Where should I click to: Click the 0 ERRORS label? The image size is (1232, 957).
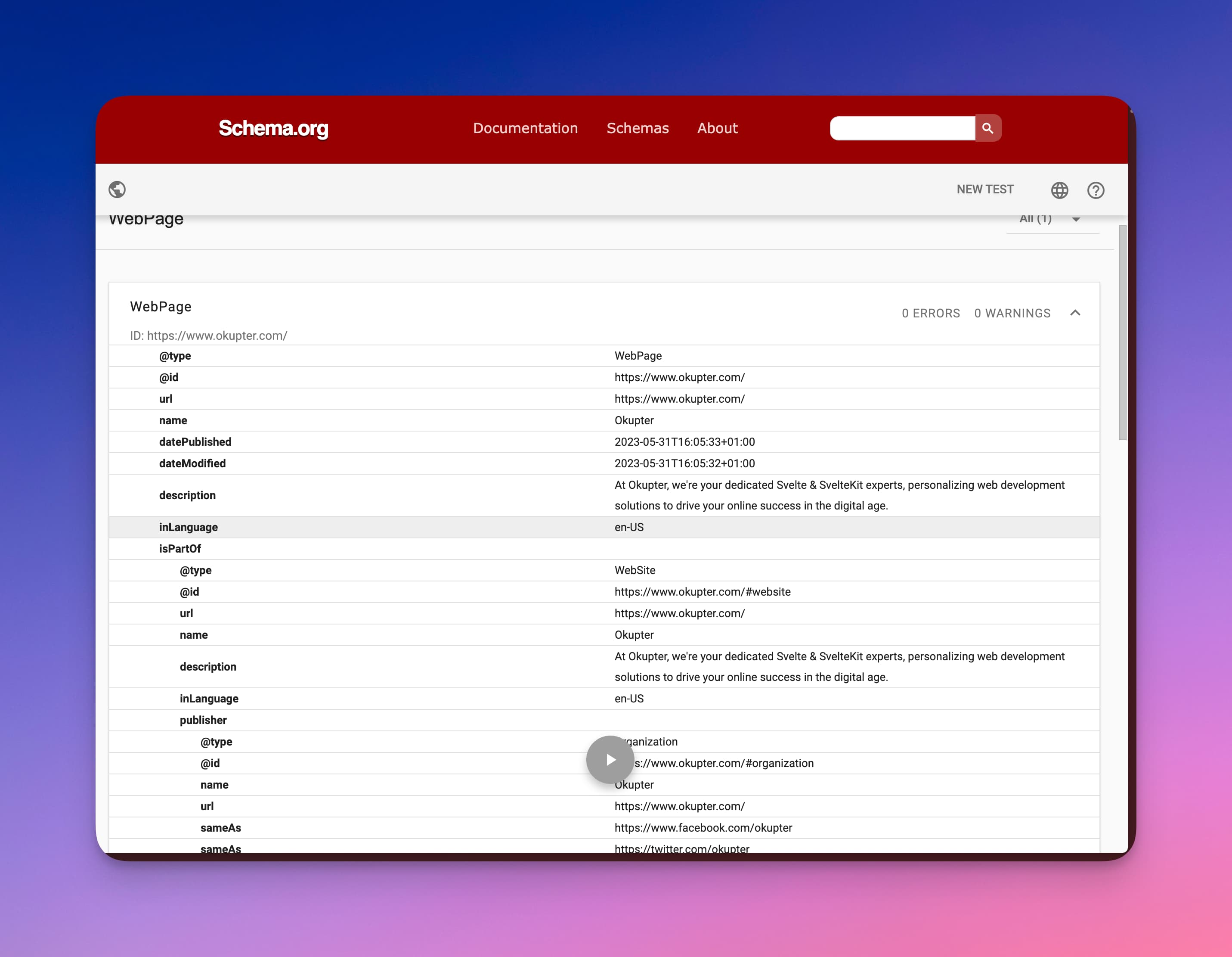(x=931, y=313)
